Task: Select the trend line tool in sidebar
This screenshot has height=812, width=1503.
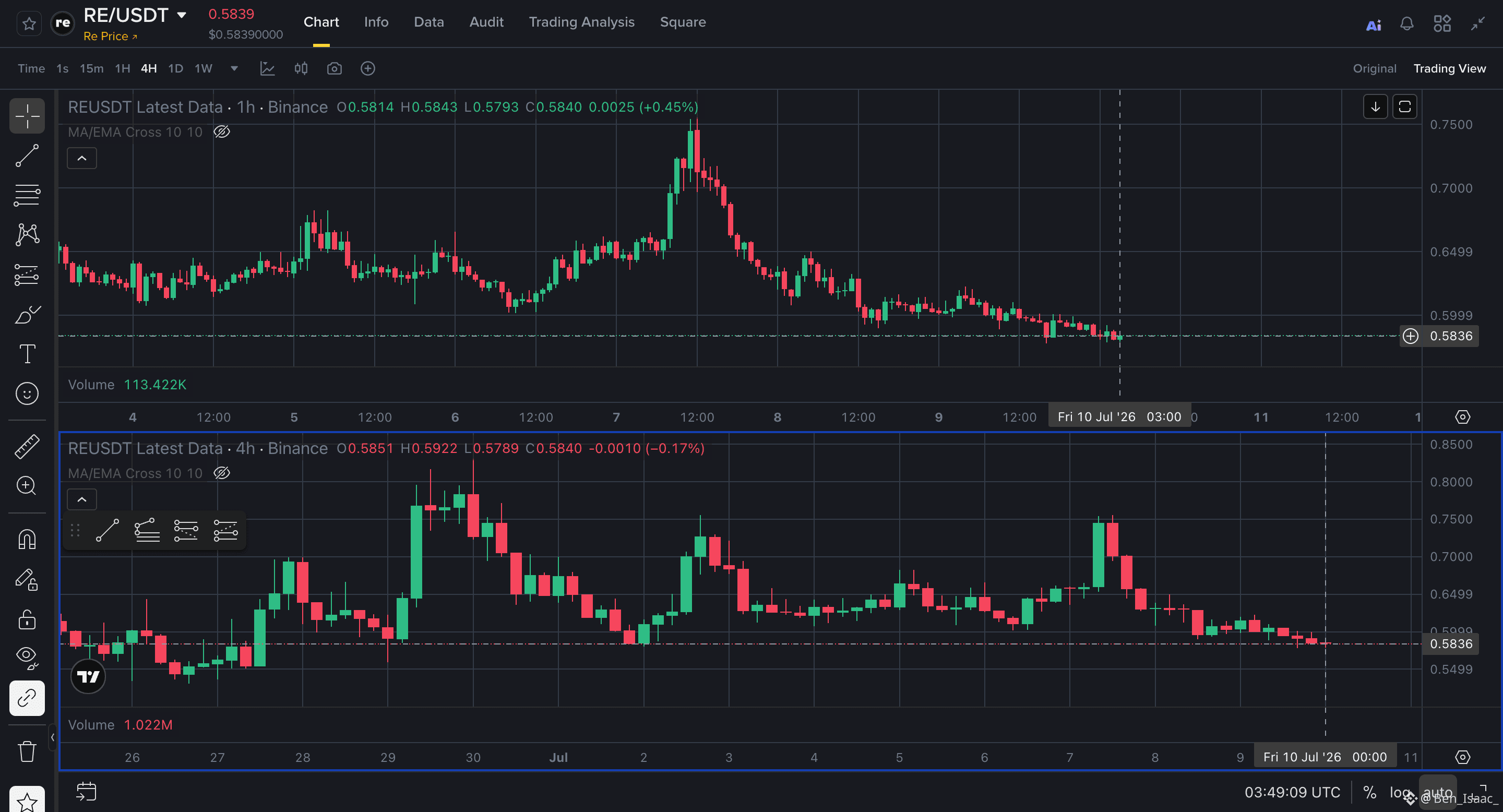Action: click(x=27, y=156)
